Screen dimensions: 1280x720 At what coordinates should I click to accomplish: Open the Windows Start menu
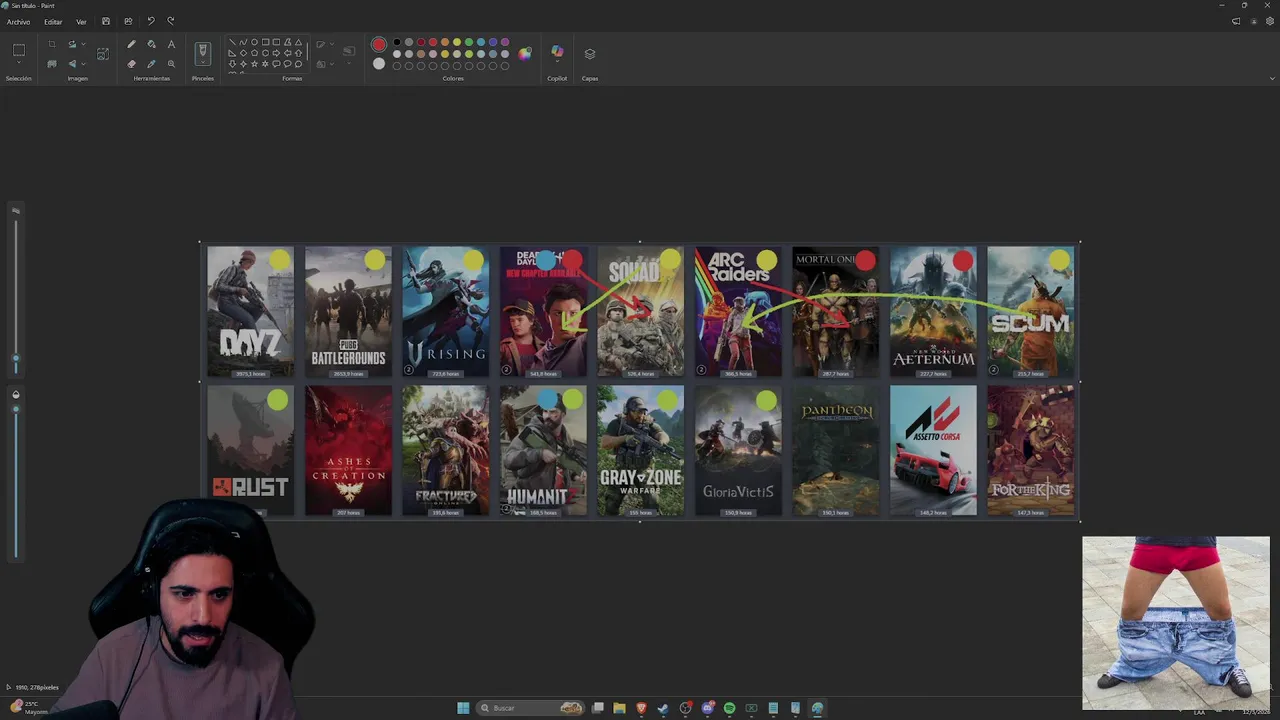pos(463,708)
